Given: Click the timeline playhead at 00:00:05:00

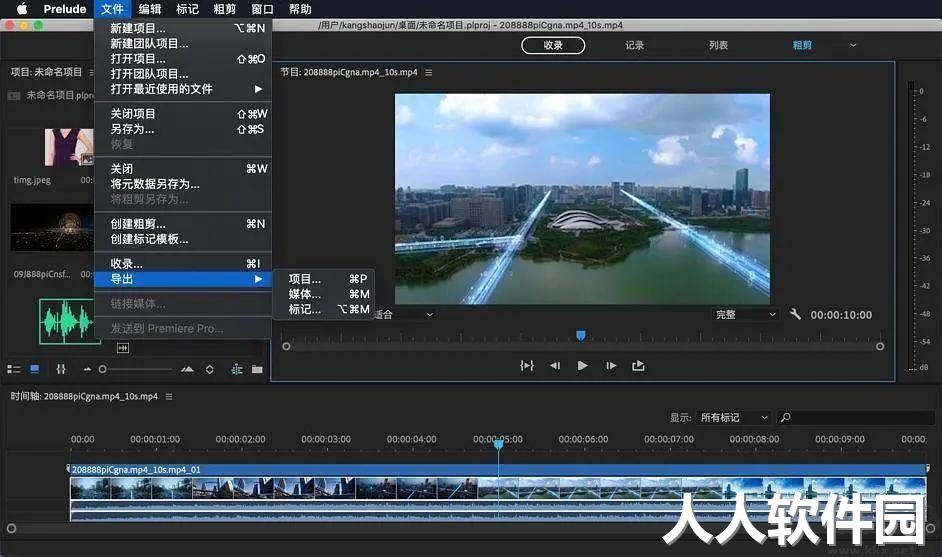Looking at the screenshot, I should pyautogui.click(x=498, y=445).
